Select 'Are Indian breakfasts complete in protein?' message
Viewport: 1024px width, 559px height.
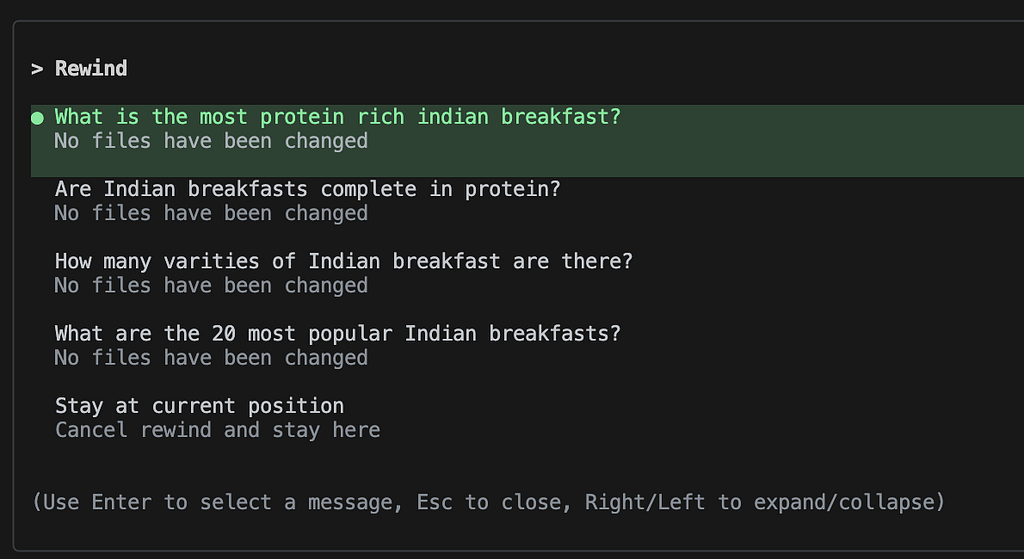point(308,189)
